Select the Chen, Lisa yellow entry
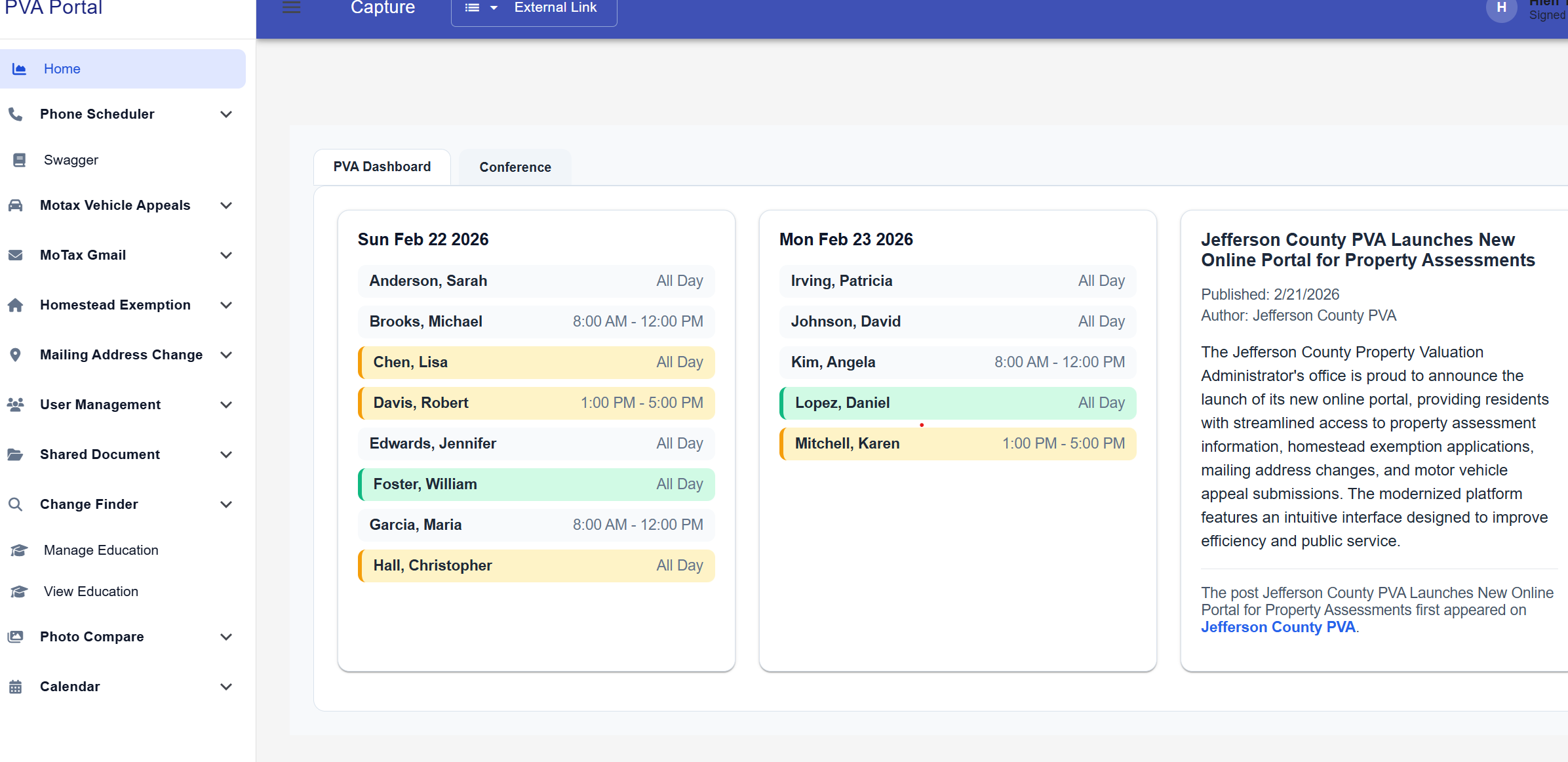This screenshot has width=1568, height=762. [x=536, y=362]
